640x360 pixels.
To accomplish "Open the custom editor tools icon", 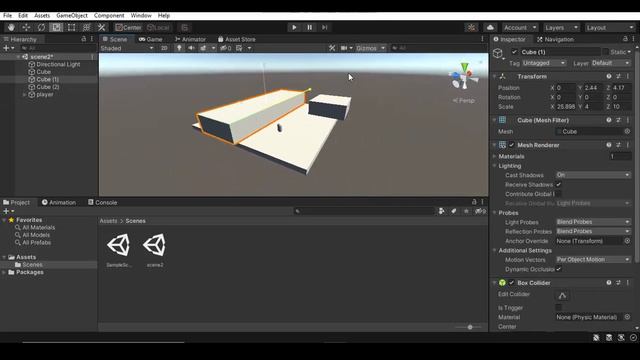I will (102, 27).
